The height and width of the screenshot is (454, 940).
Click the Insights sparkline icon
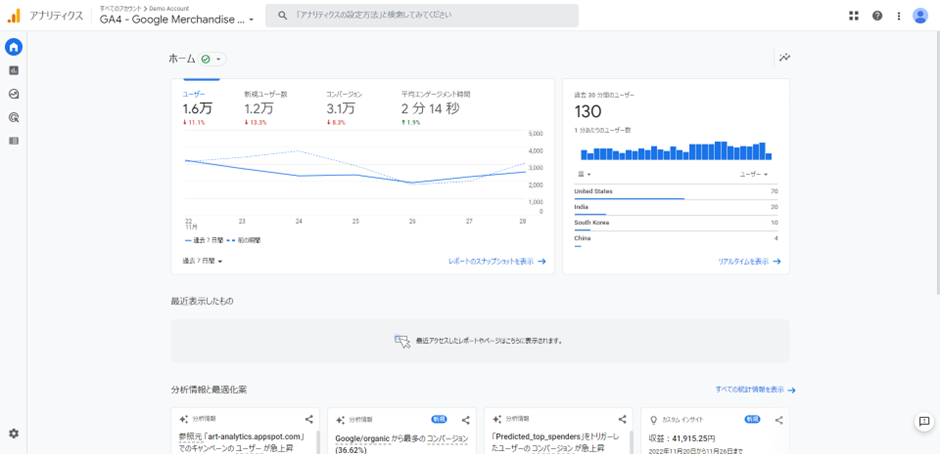(x=784, y=58)
